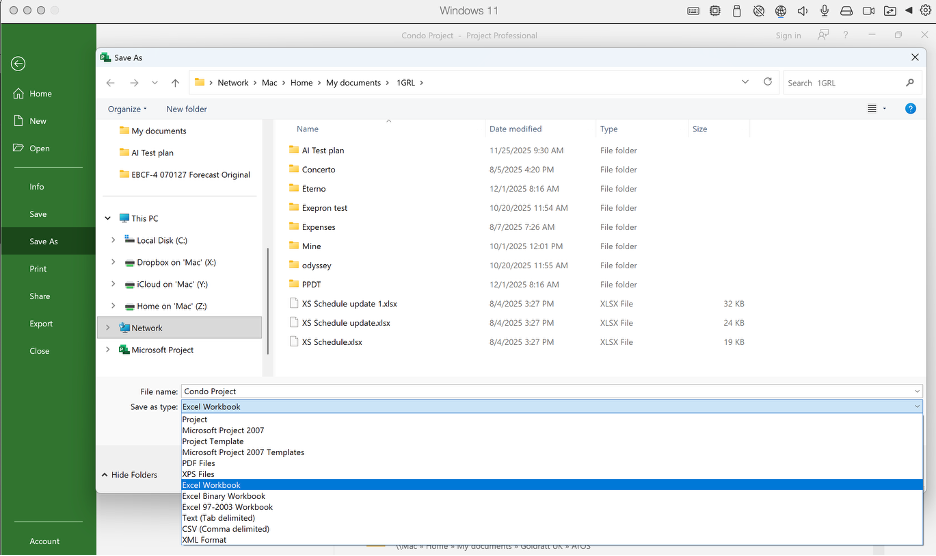Expand the Network tree node

point(107,328)
